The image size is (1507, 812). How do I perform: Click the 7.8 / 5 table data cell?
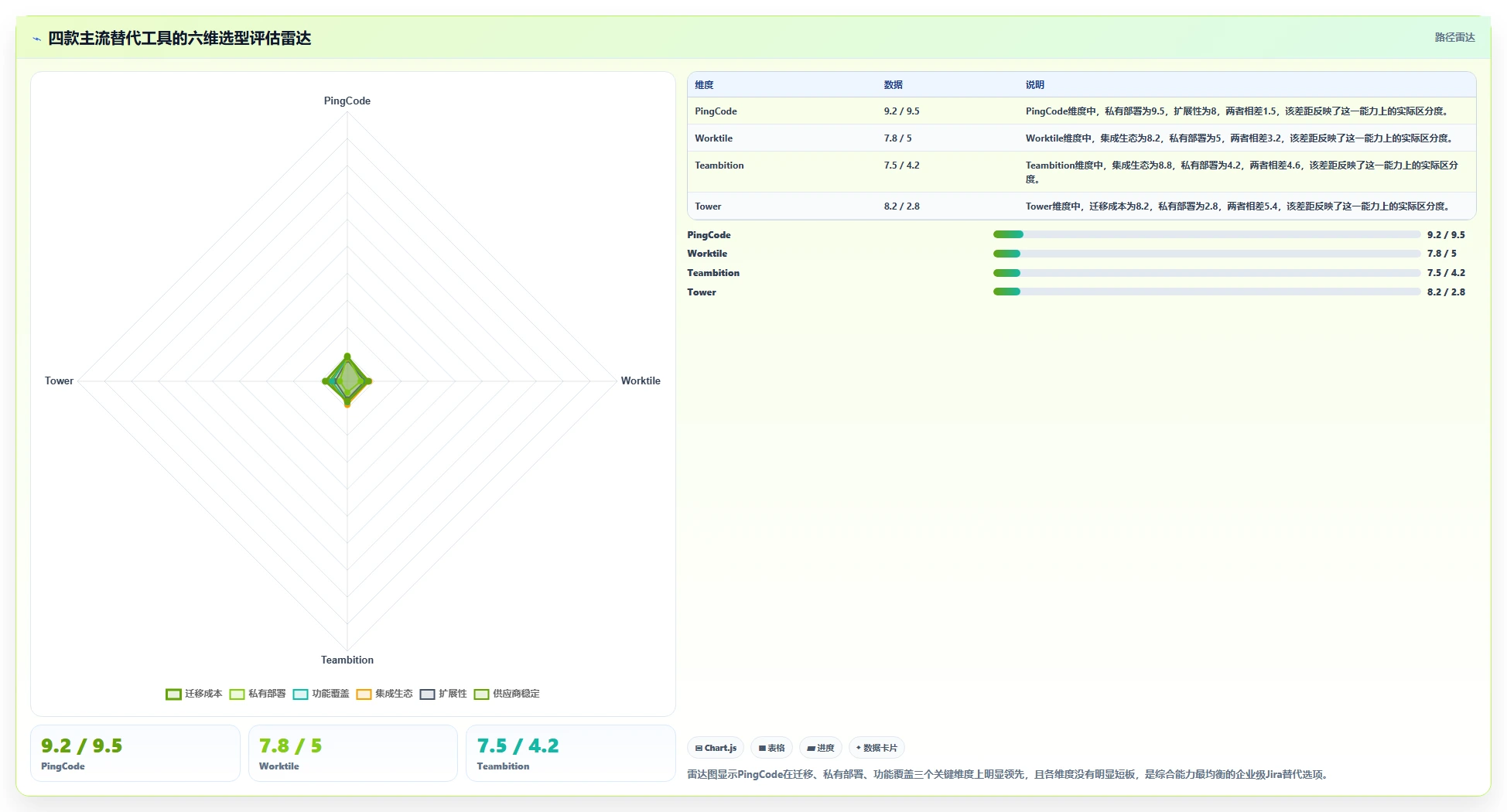click(898, 138)
